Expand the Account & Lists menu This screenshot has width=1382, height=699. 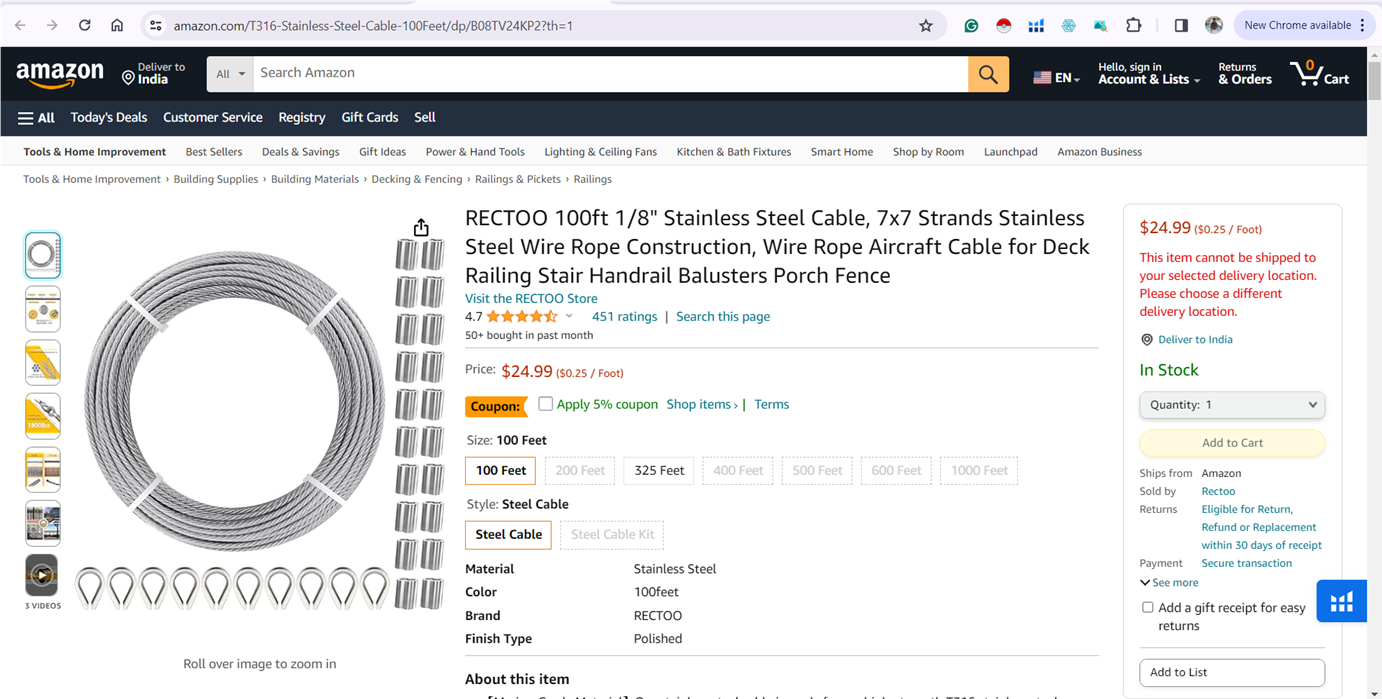click(x=1149, y=74)
